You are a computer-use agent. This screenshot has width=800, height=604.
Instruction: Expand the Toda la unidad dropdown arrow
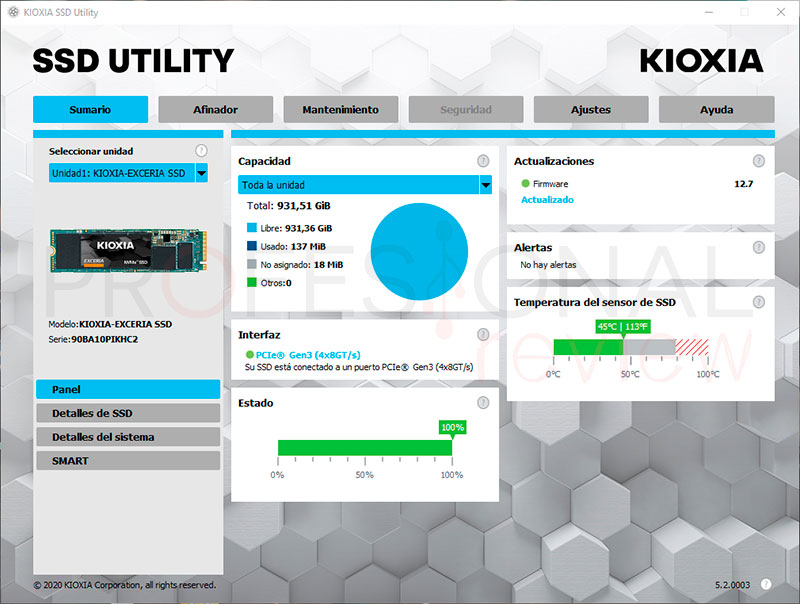pyautogui.click(x=486, y=185)
